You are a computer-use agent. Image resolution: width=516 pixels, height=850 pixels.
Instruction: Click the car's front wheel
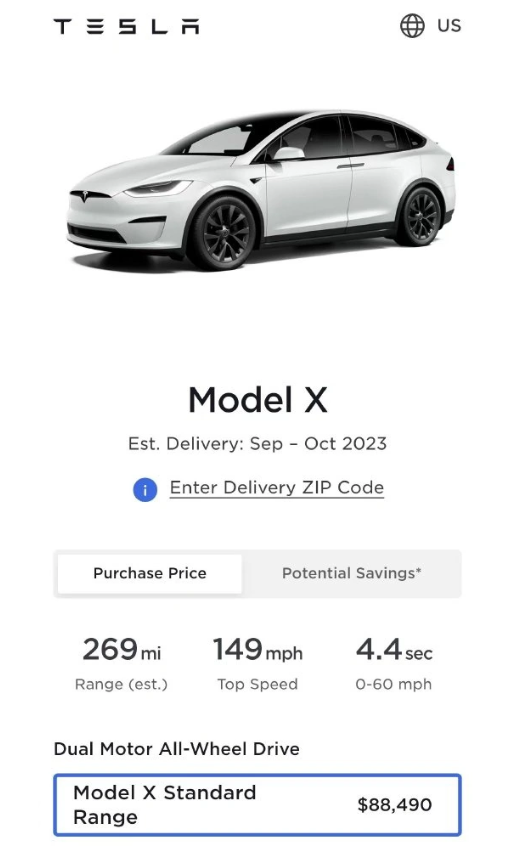point(224,233)
